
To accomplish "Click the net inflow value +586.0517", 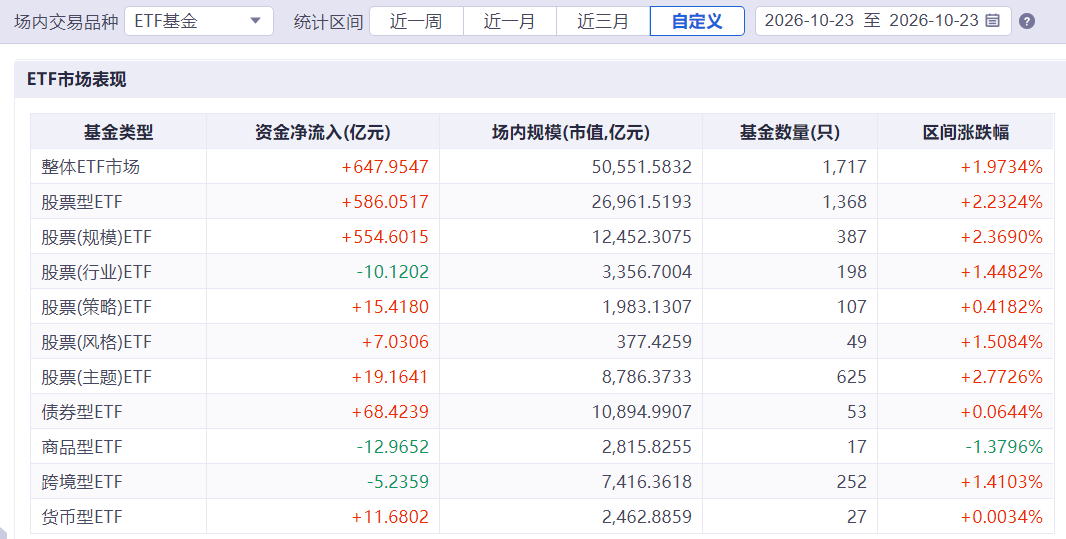I will coord(385,202).
